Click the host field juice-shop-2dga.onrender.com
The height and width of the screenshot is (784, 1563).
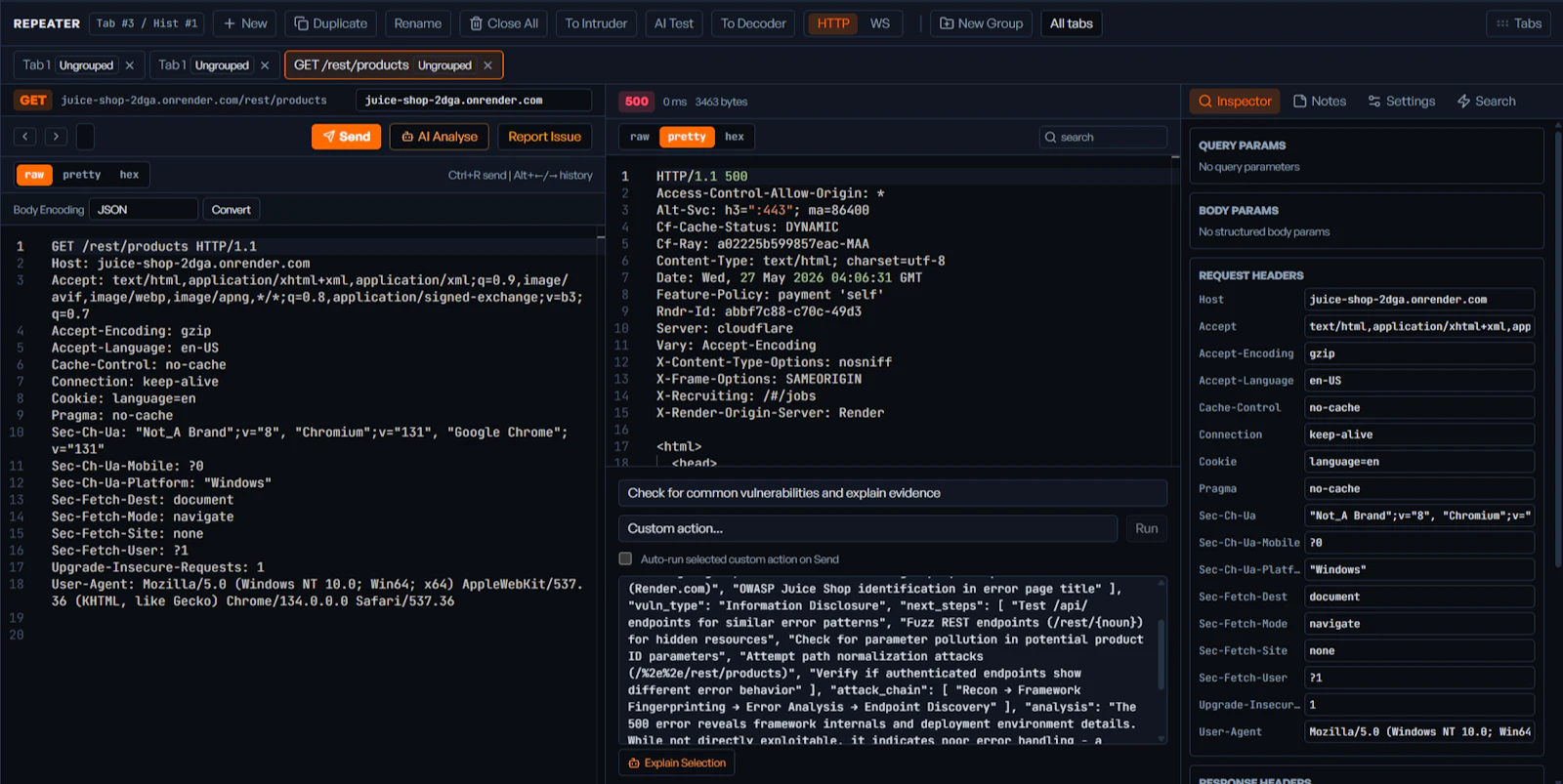pos(474,101)
